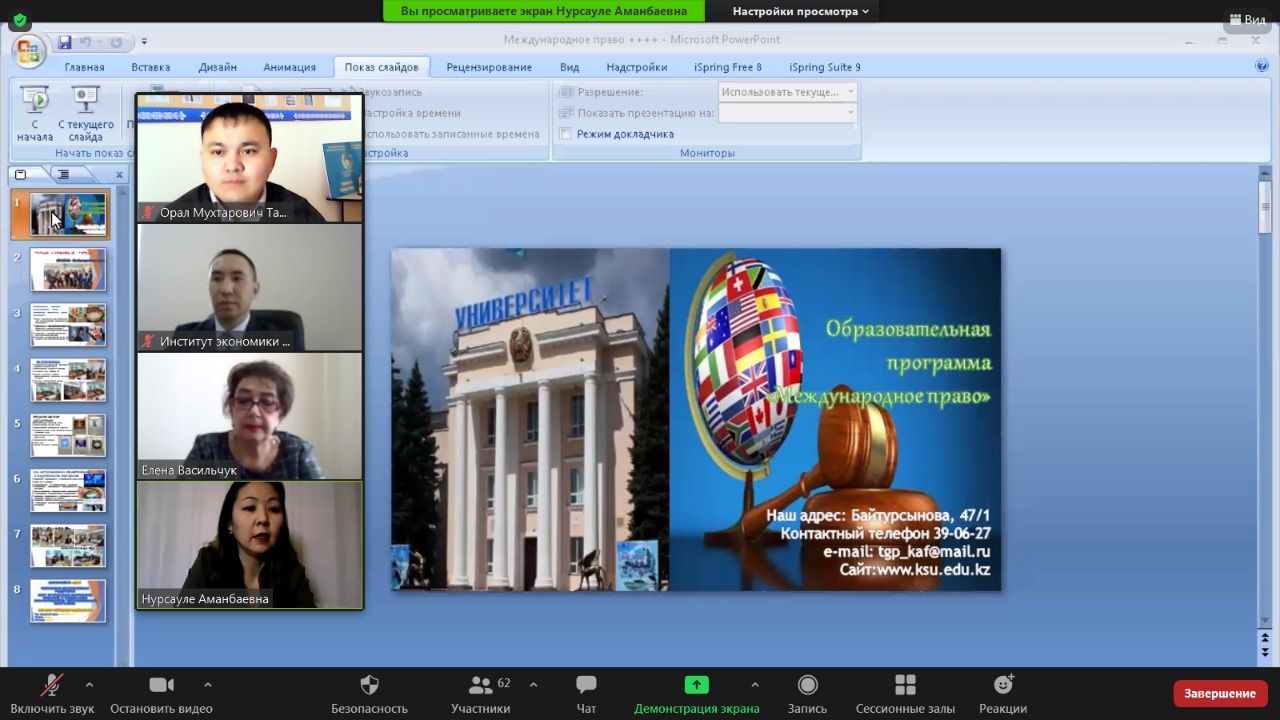
Task: Select slide 2 thumbnail
Action: (68, 270)
